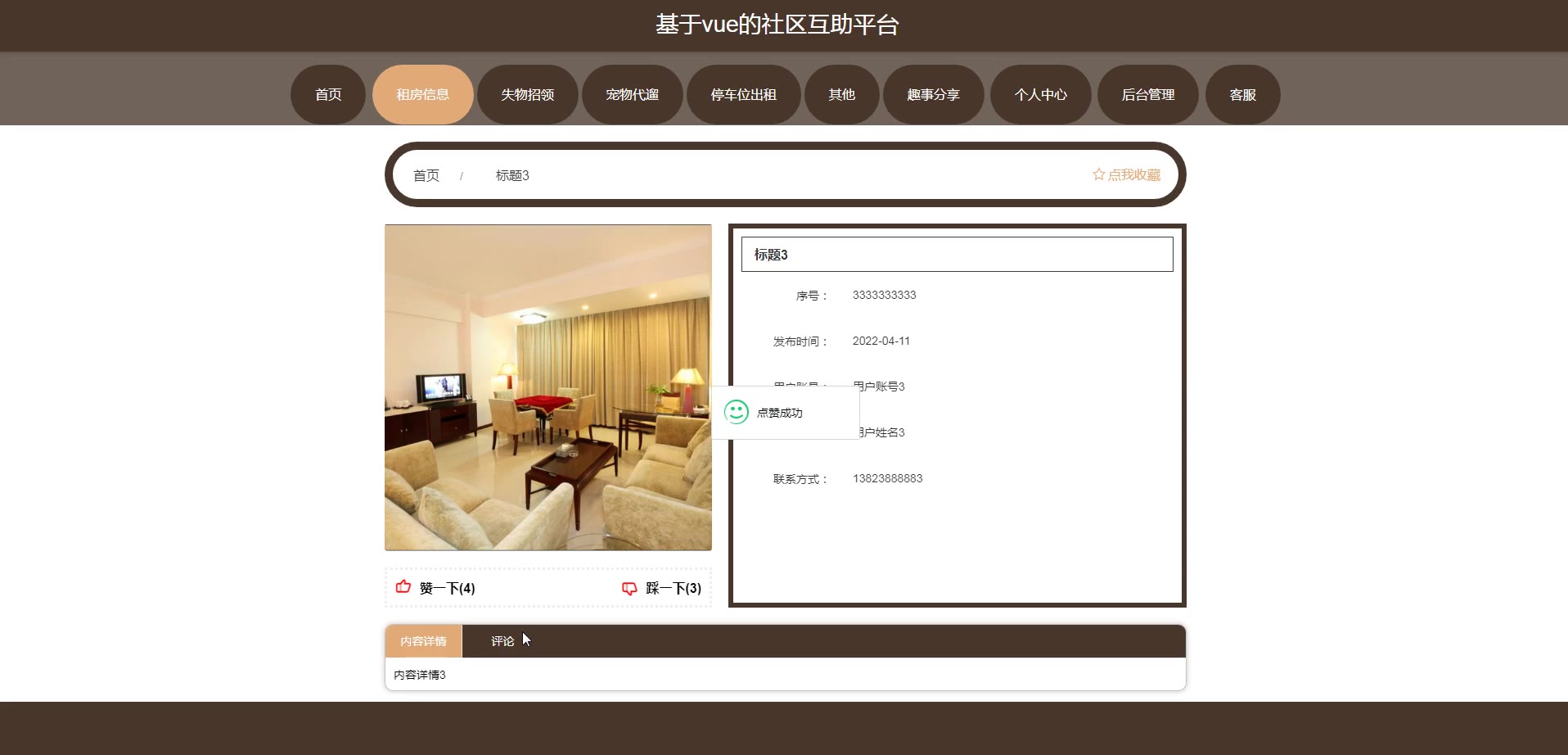Click the 首页 breadcrumb link
The image size is (1568, 755).
[426, 175]
